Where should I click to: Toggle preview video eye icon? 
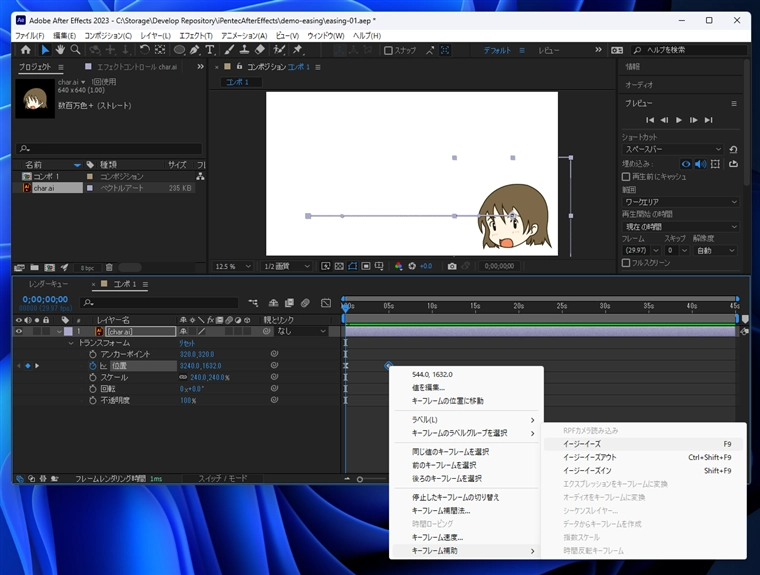click(x=685, y=164)
